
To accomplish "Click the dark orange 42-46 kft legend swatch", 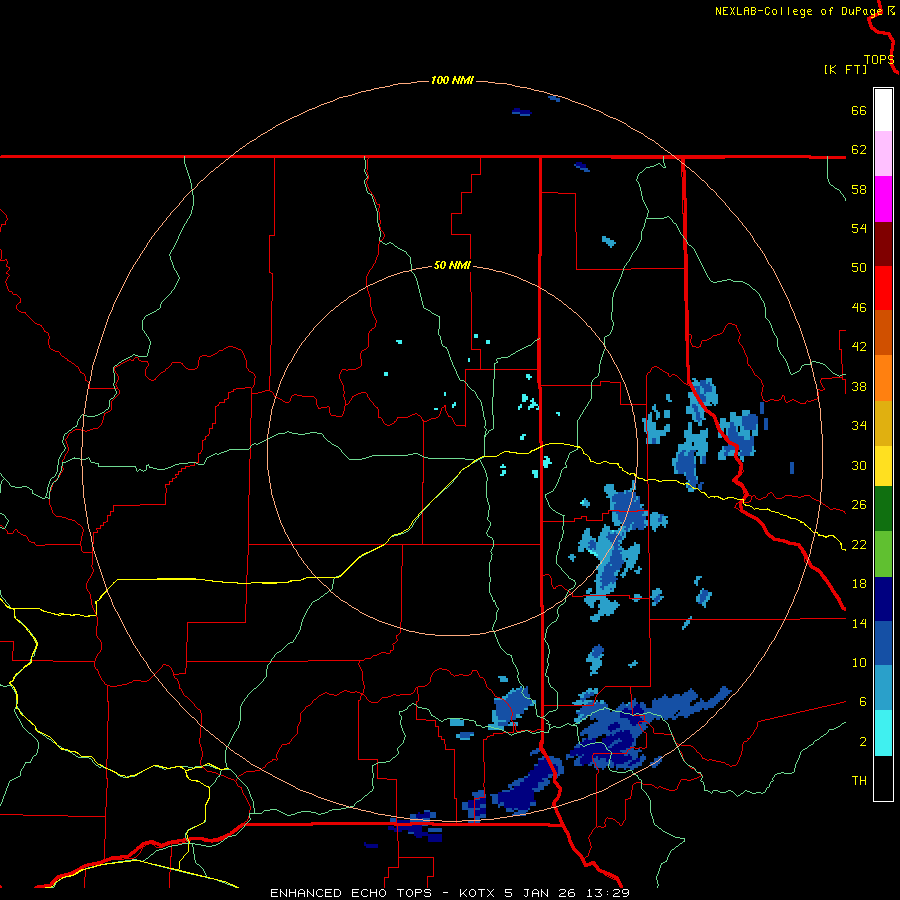I will pos(883,332).
